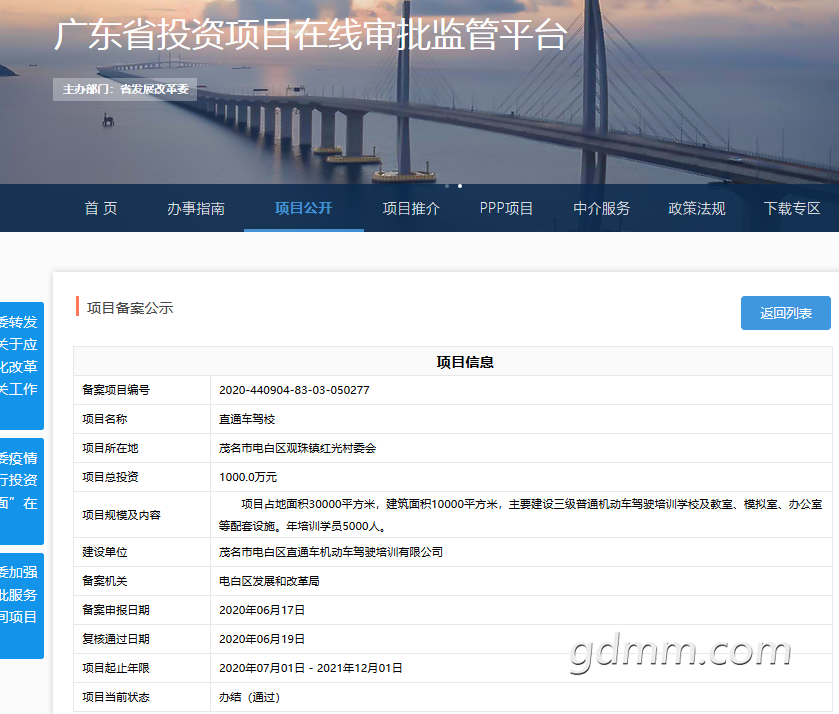Switch to the PPP项目 tab
This screenshot has height=714, width=839.
point(506,208)
